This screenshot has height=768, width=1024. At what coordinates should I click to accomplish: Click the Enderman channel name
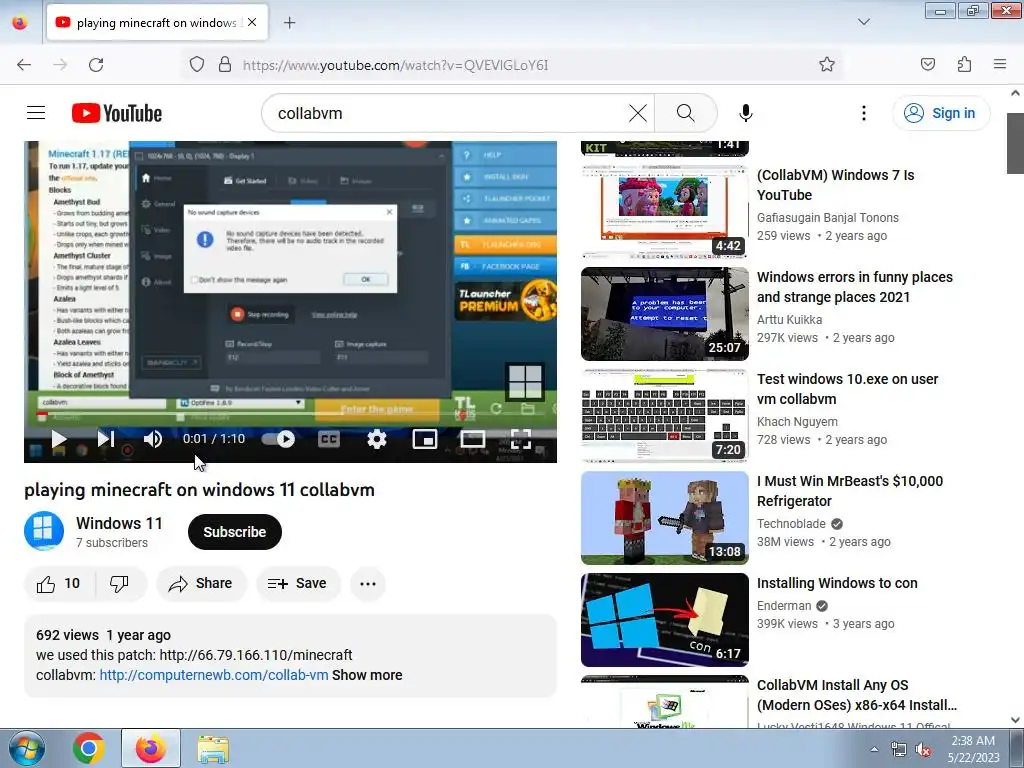[x=784, y=605]
